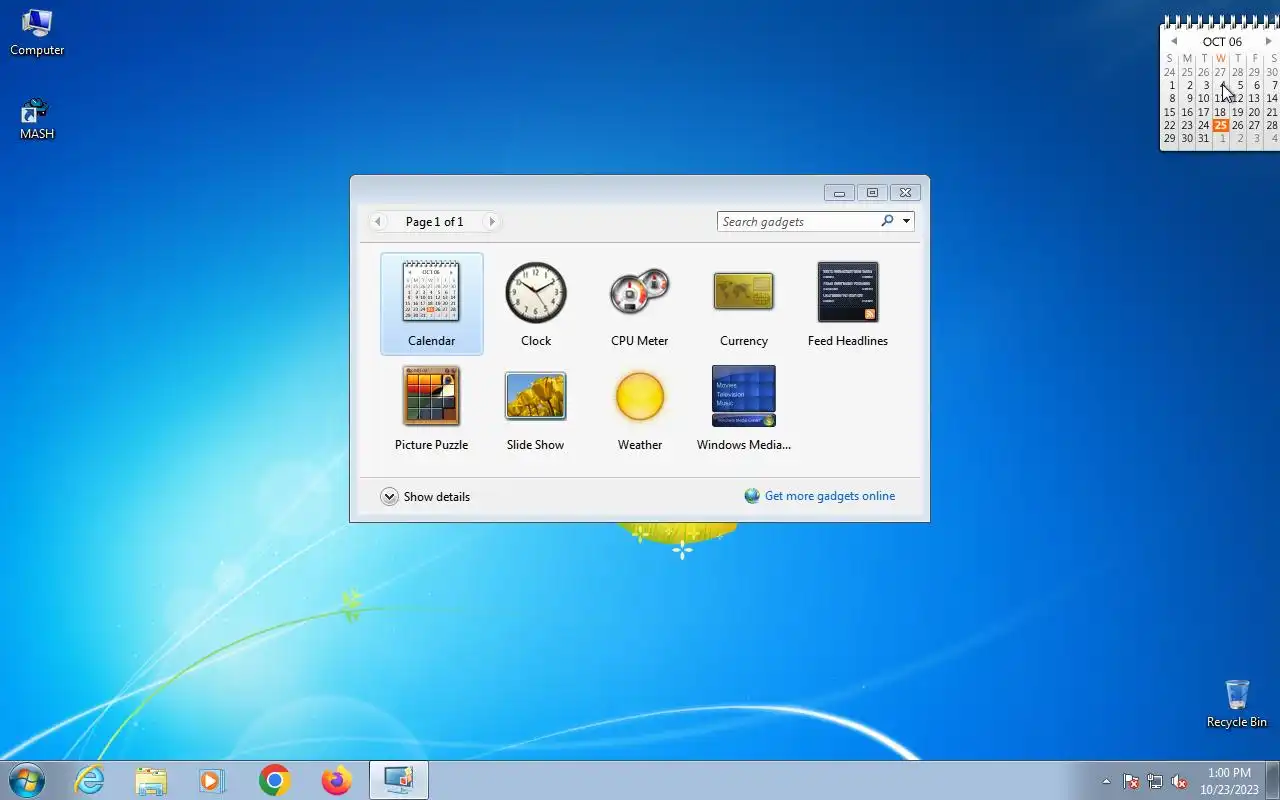Click the Show desktop button
Viewport: 1280px width, 800px height.
pyautogui.click(x=1272, y=780)
